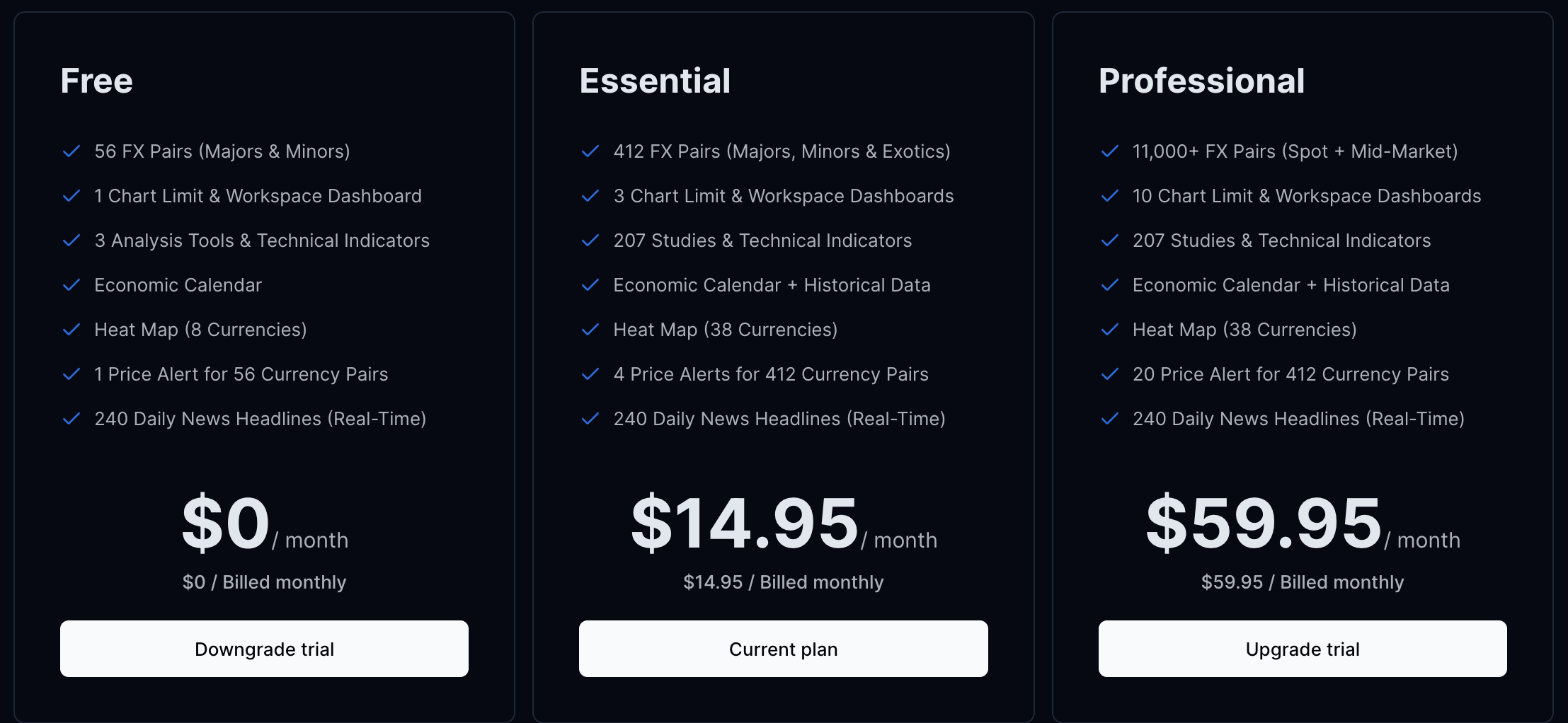Click the $0 Billed monthly text
1568x723 pixels.
(264, 582)
